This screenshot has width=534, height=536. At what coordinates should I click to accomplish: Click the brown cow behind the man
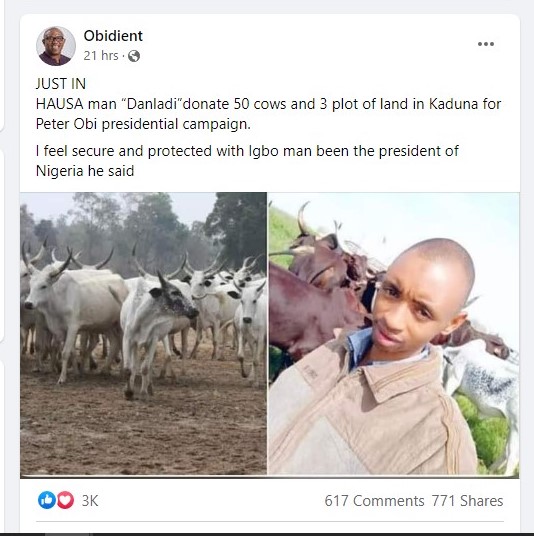(x=315, y=308)
